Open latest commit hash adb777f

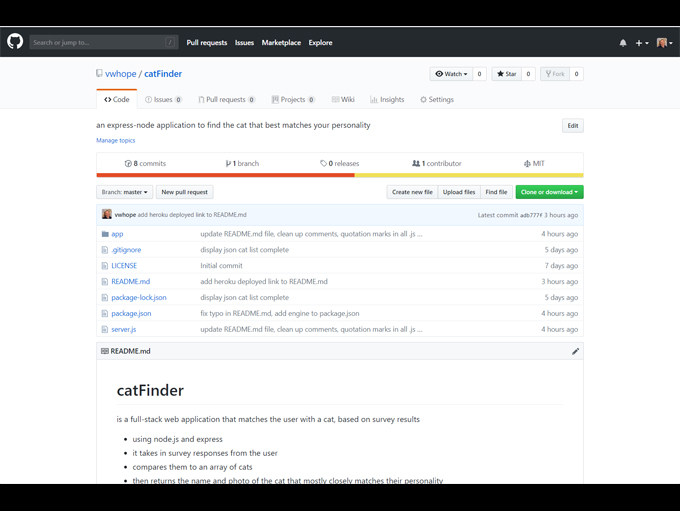[x=531, y=215]
